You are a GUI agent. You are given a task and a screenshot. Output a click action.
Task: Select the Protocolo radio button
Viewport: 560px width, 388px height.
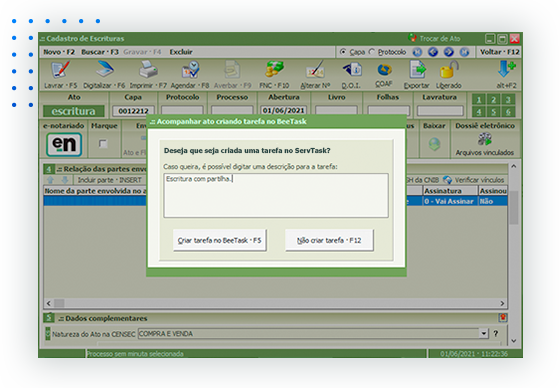click(x=372, y=52)
